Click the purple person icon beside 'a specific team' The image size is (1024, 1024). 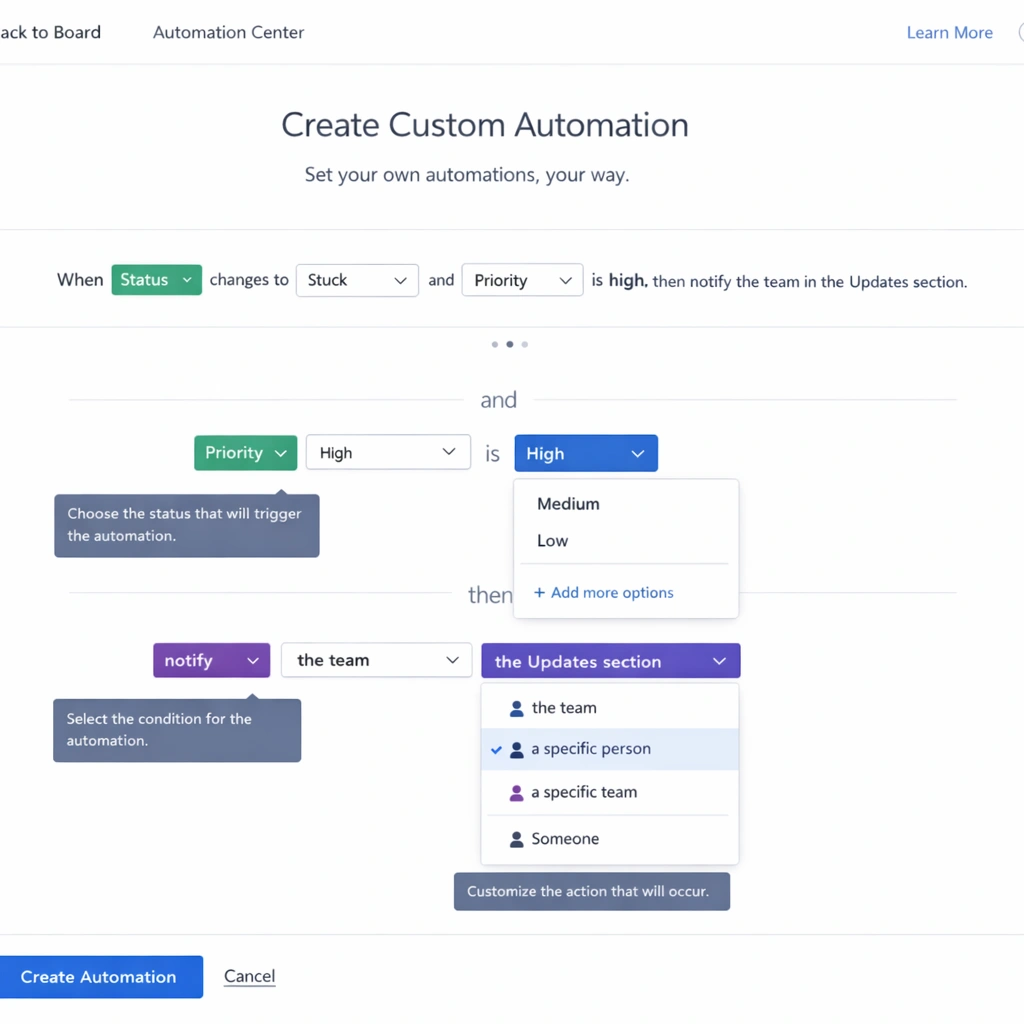pos(516,792)
